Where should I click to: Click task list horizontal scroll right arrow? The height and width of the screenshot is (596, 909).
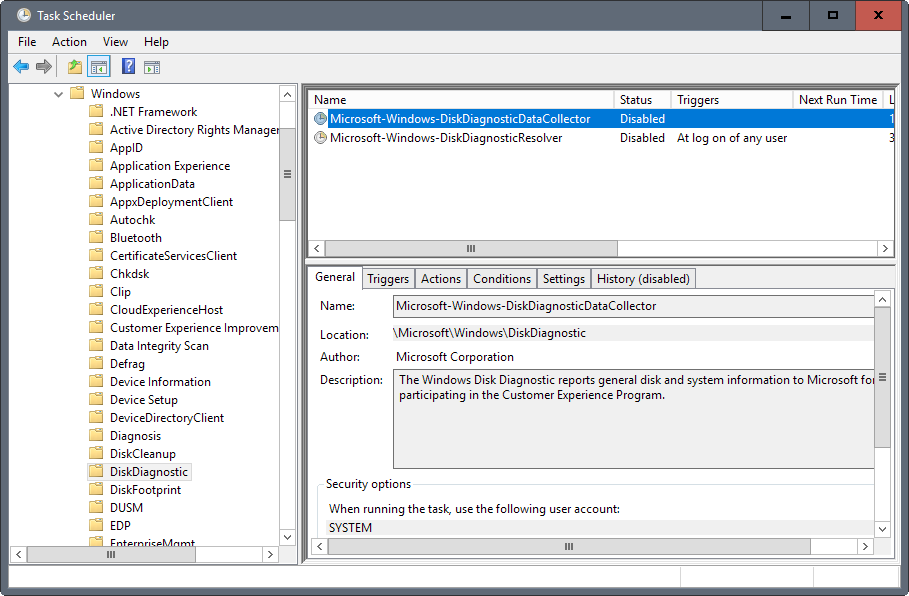[885, 249]
